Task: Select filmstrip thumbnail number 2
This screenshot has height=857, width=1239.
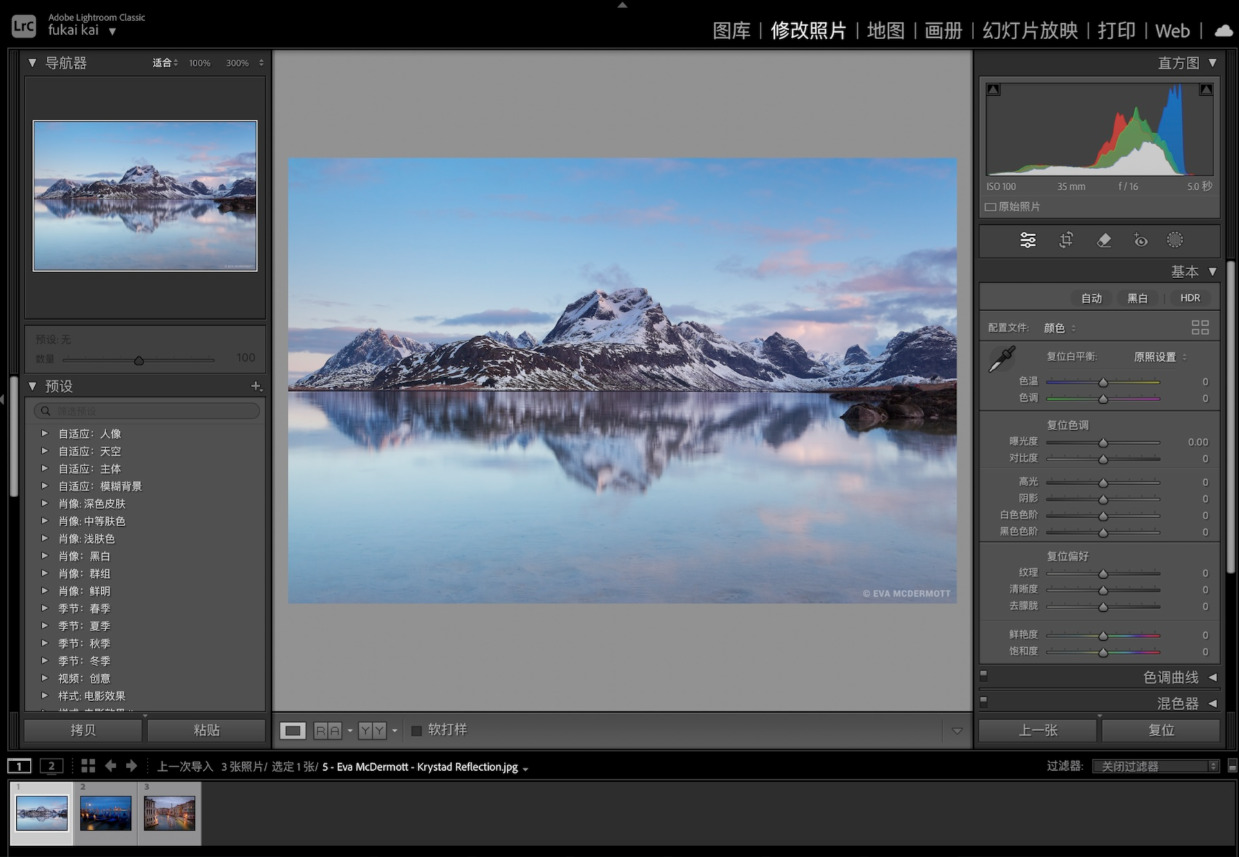Action: [105, 813]
